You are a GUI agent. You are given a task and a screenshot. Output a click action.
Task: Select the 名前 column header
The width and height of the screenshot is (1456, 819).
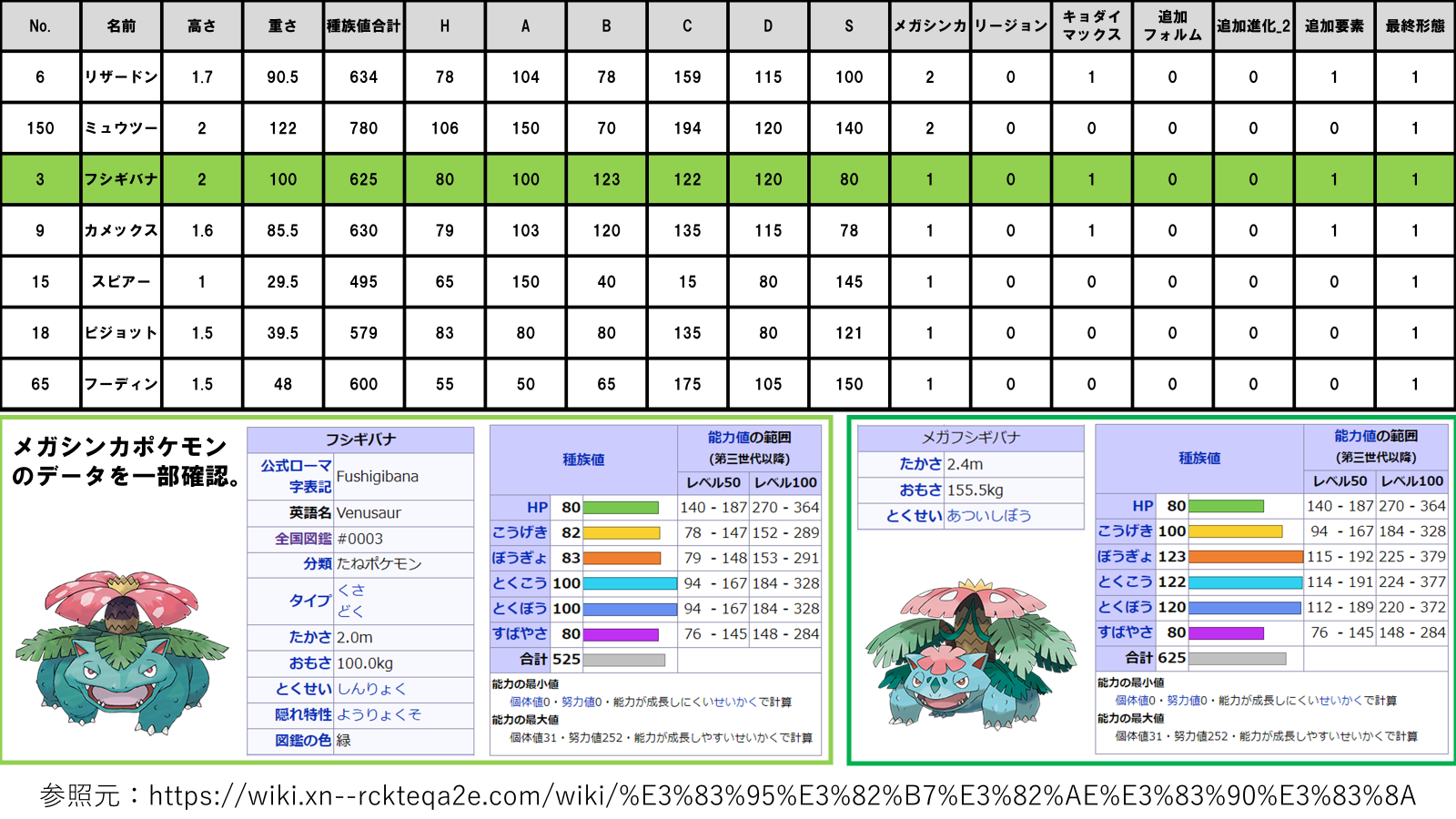pyautogui.click(x=121, y=25)
